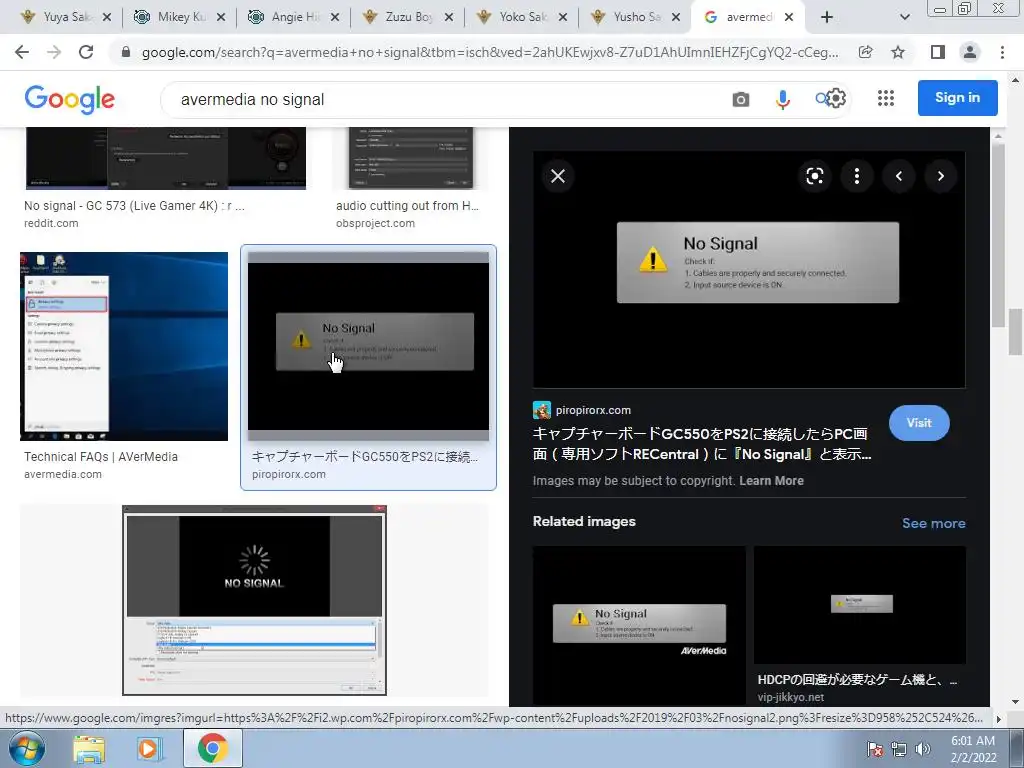Click the Technical FAQs | AVerMedia caption
This screenshot has width=1024, height=768.
[x=101, y=456]
